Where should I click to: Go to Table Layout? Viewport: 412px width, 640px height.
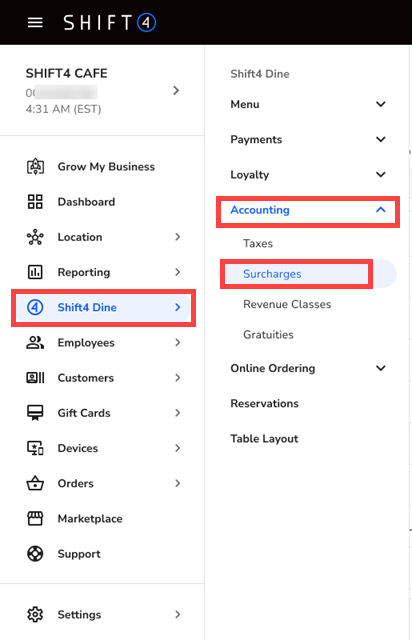point(264,439)
